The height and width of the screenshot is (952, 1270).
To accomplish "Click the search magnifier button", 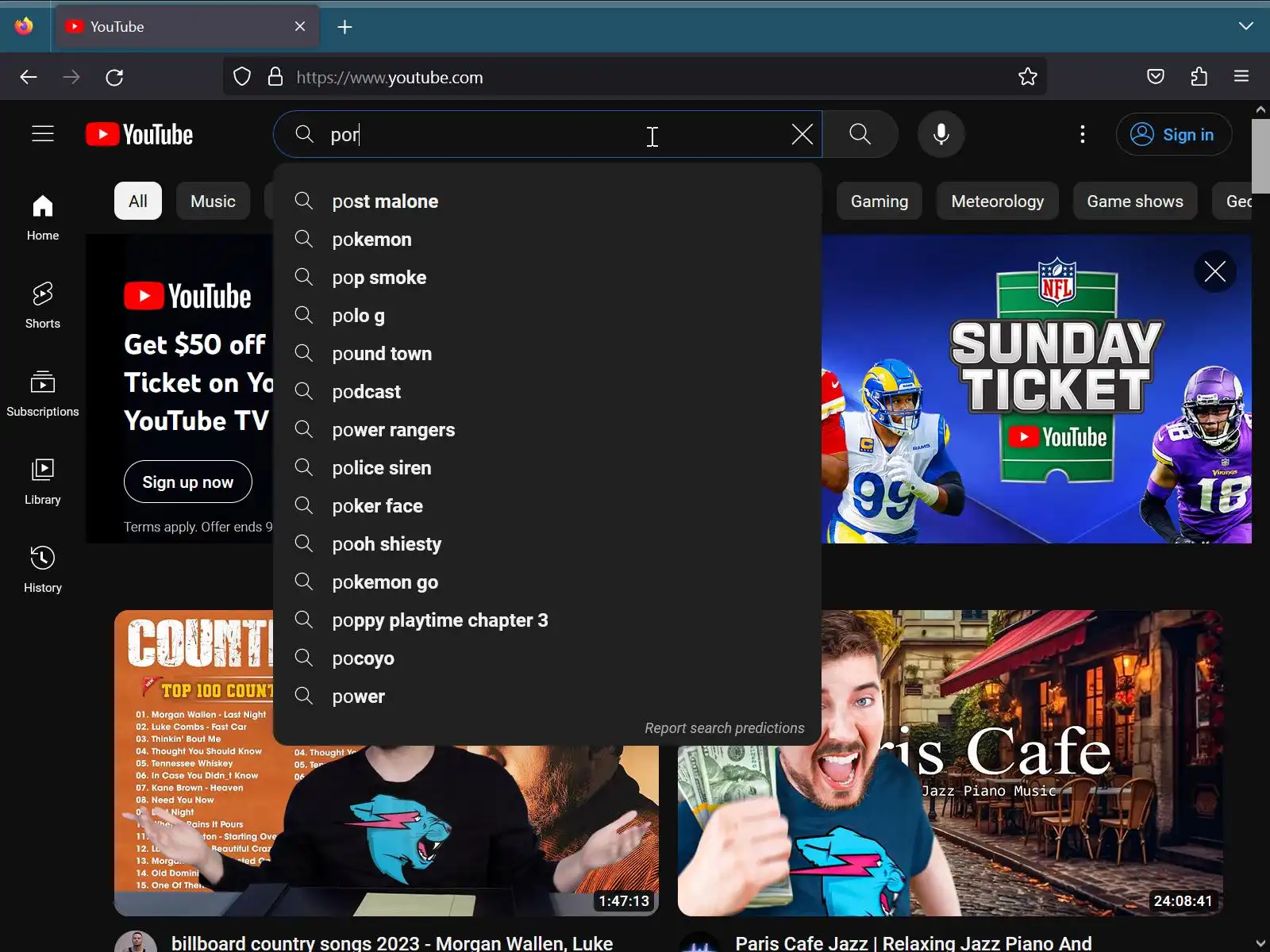I will tap(860, 134).
